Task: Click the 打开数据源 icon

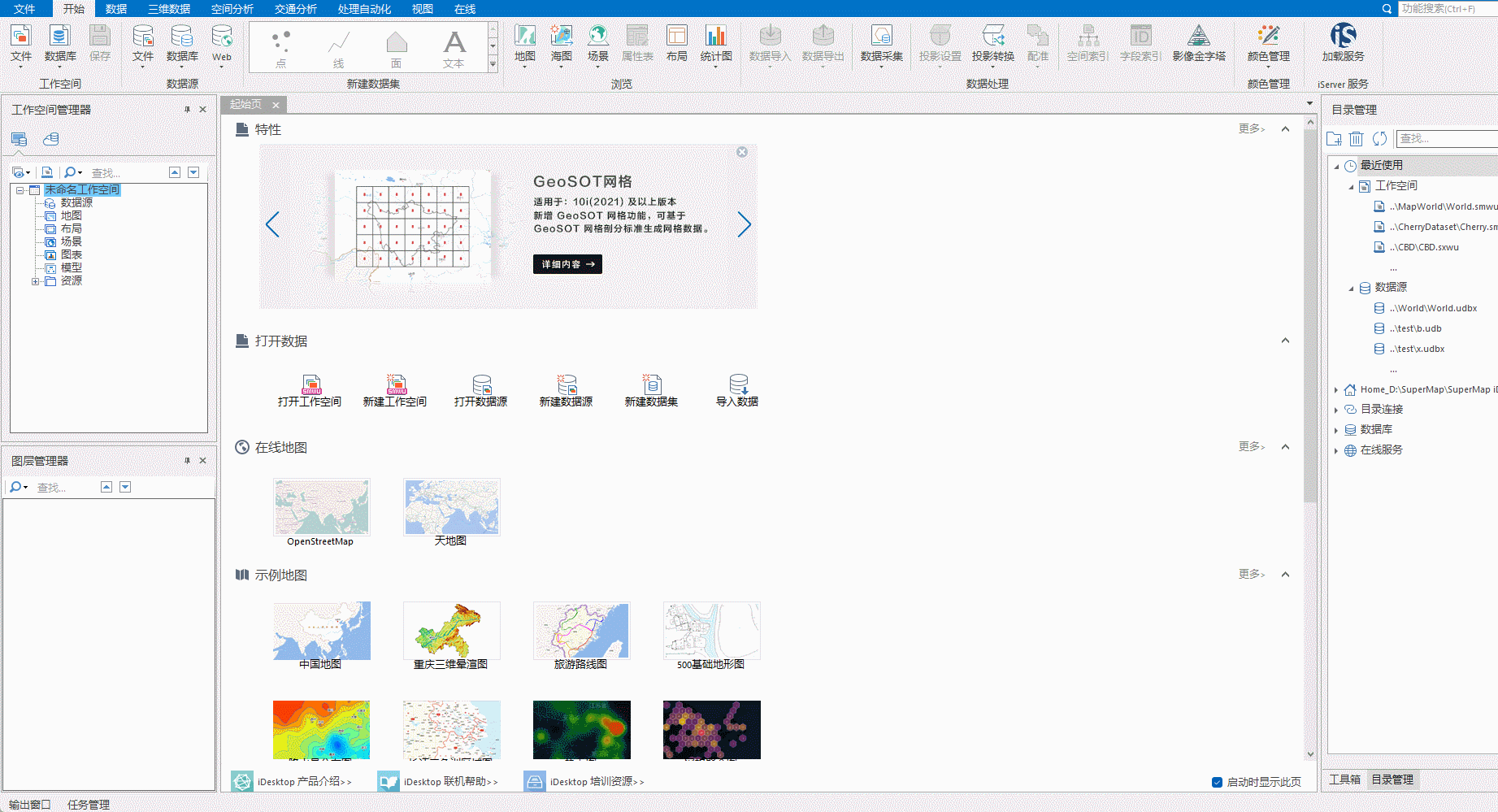Action: 481,384
